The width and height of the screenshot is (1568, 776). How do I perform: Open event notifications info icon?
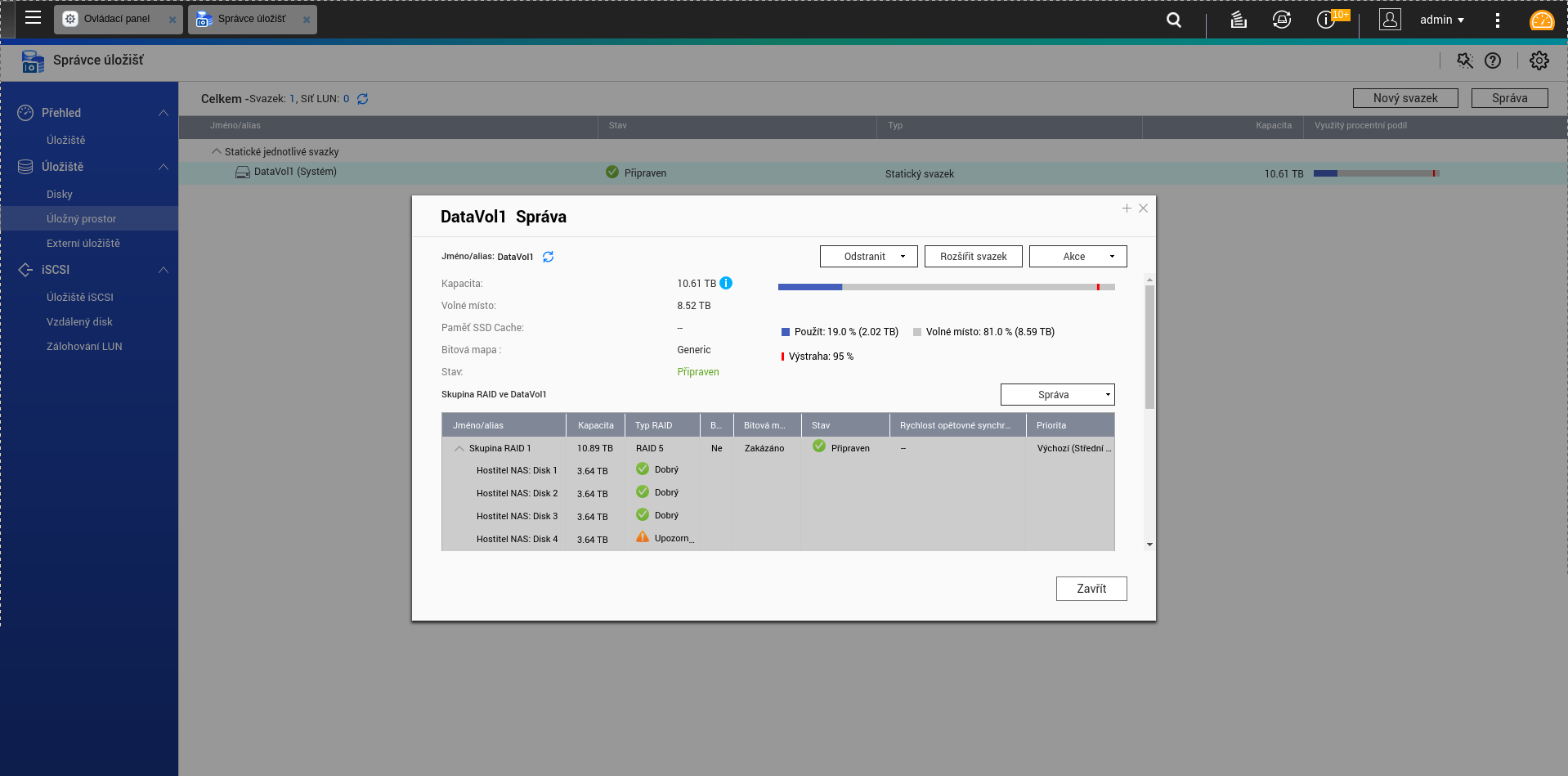1325,20
